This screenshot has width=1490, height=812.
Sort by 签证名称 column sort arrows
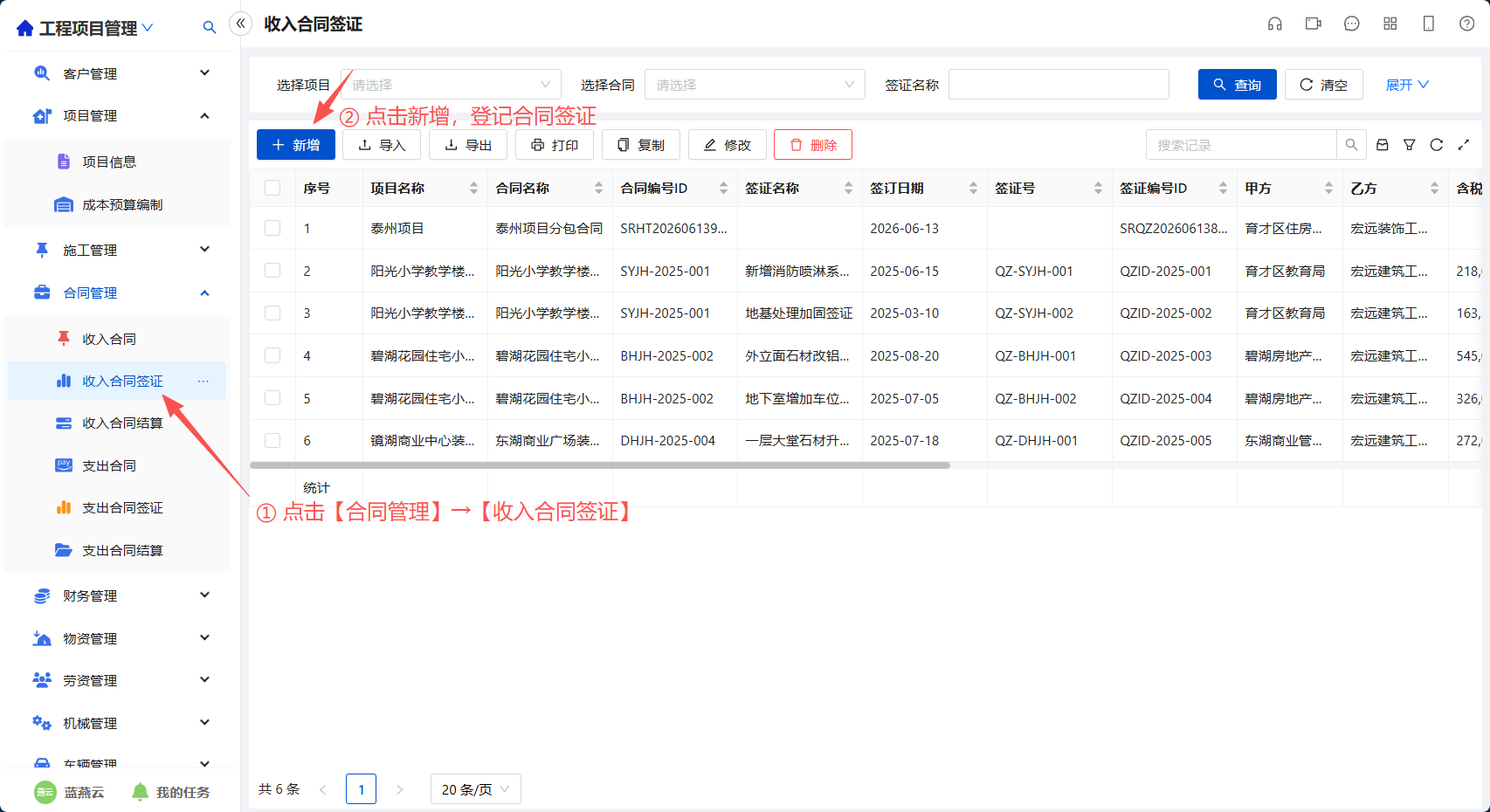pyautogui.click(x=848, y=188)
